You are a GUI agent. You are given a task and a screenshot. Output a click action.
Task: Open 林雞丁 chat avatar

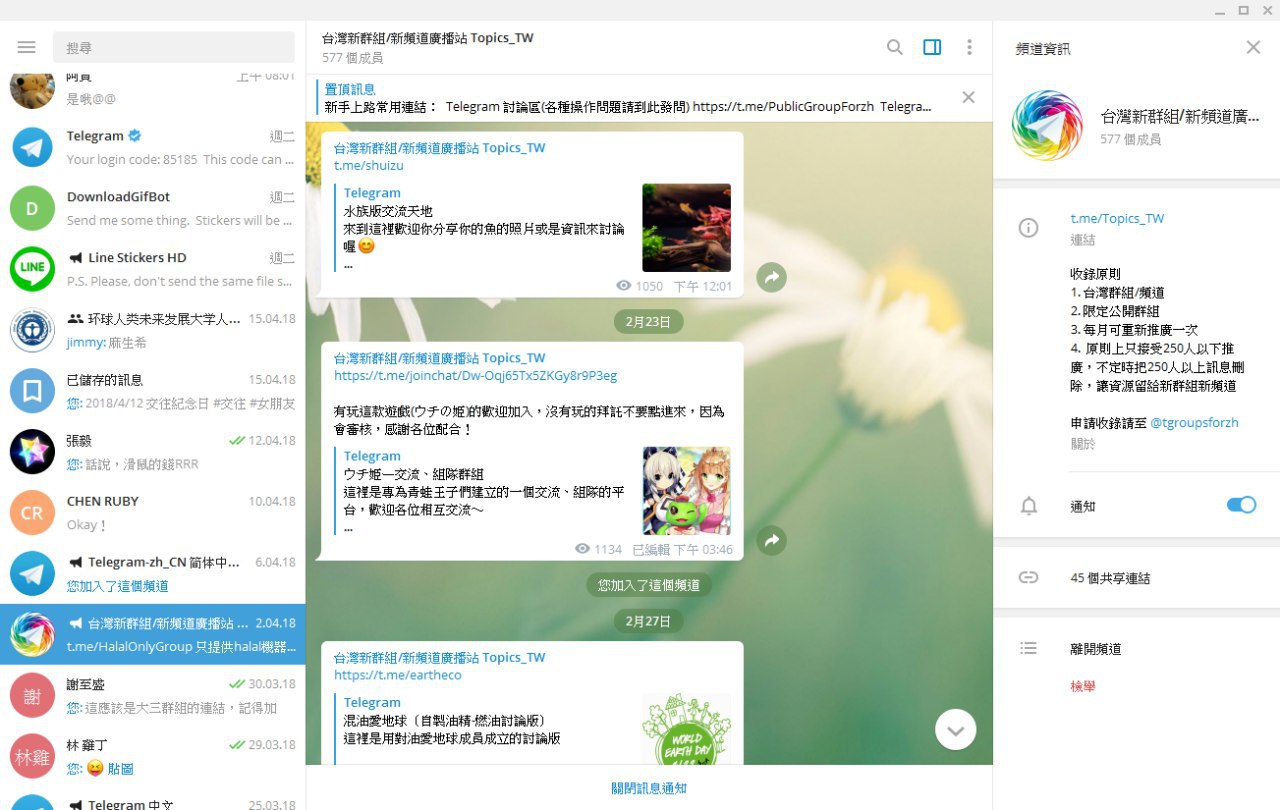click(x=32, y=757)
